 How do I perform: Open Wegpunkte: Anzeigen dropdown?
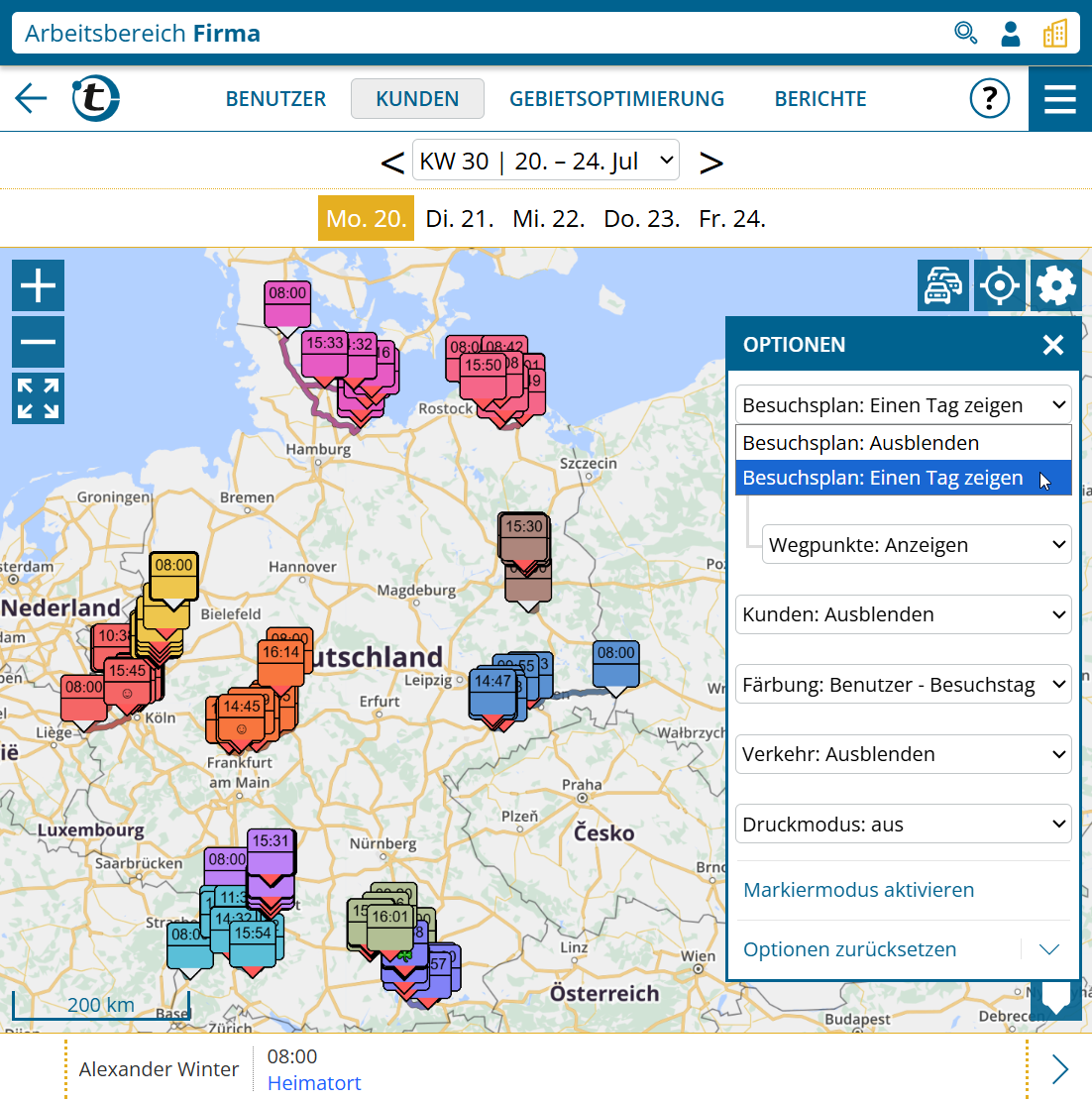917,545
